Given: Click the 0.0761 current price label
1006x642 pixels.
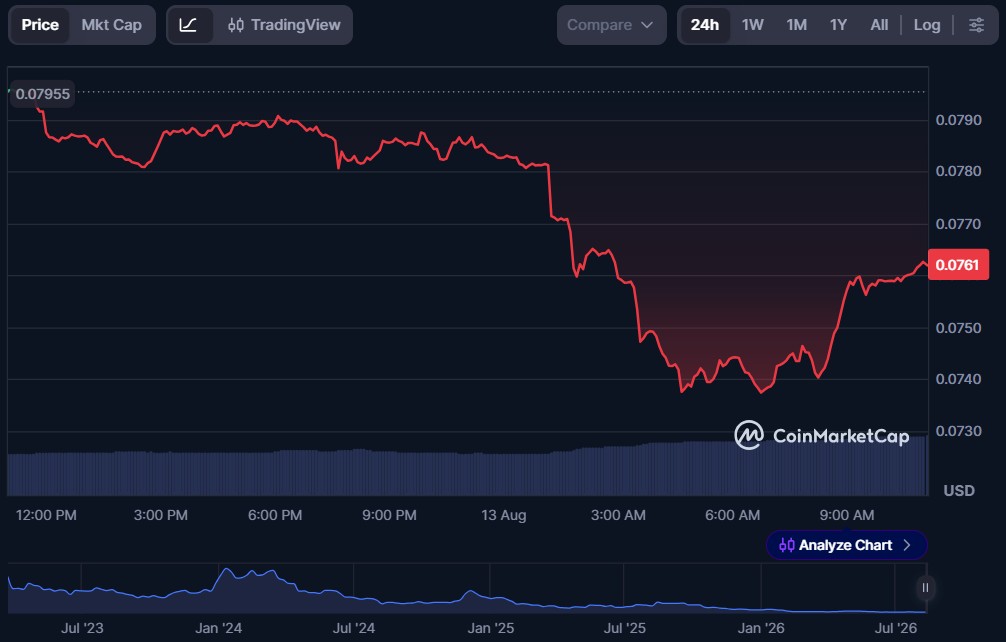Looking at the screenshot, I should (958, 265).
